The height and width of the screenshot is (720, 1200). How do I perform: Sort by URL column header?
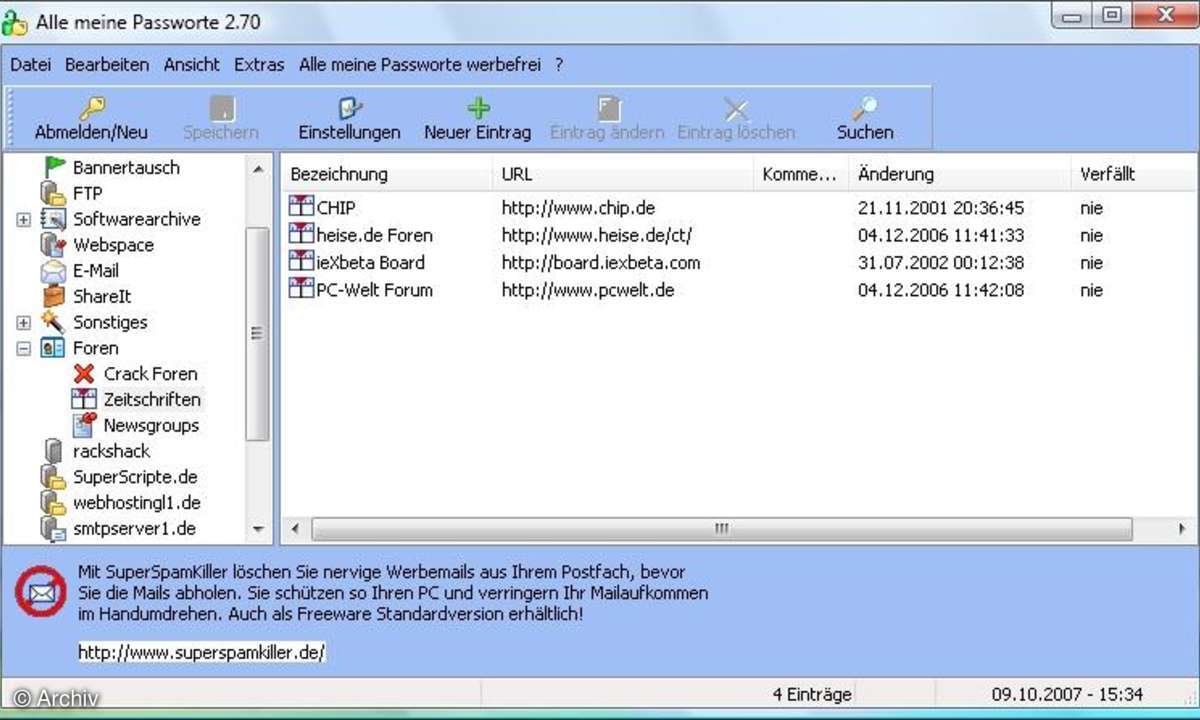click(x=624, y=174)
